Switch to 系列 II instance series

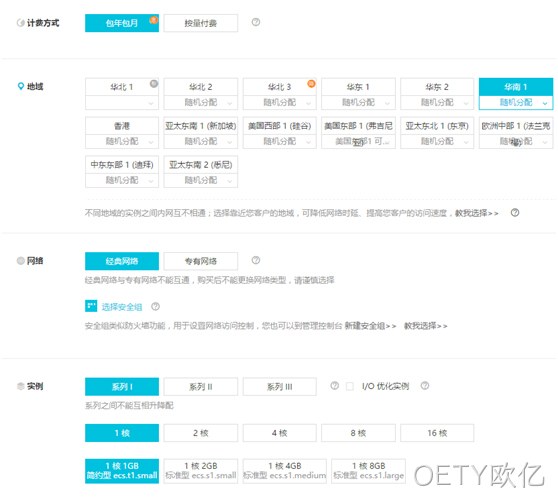[x=201, y=387]
